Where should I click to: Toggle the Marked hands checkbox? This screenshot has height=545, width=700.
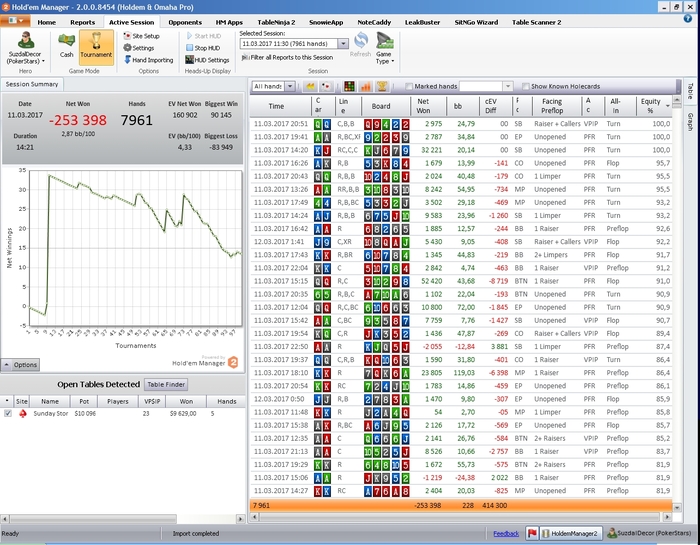(x=408, y=86)
